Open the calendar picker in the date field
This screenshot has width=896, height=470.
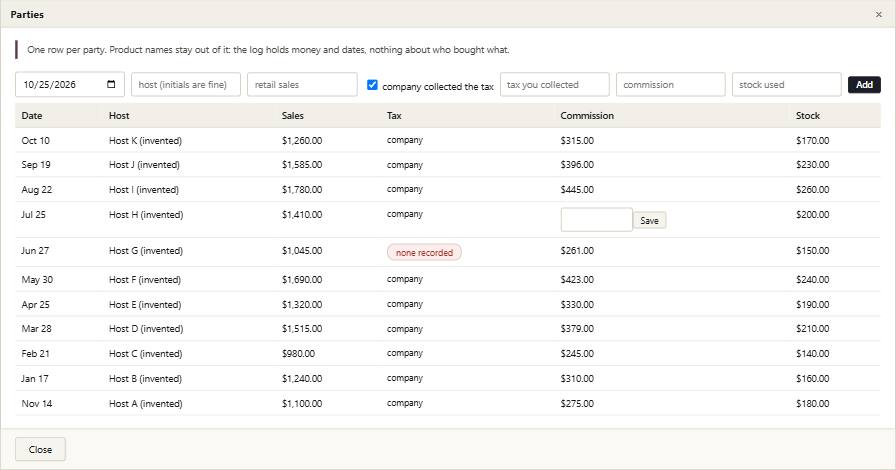(111, 85)
